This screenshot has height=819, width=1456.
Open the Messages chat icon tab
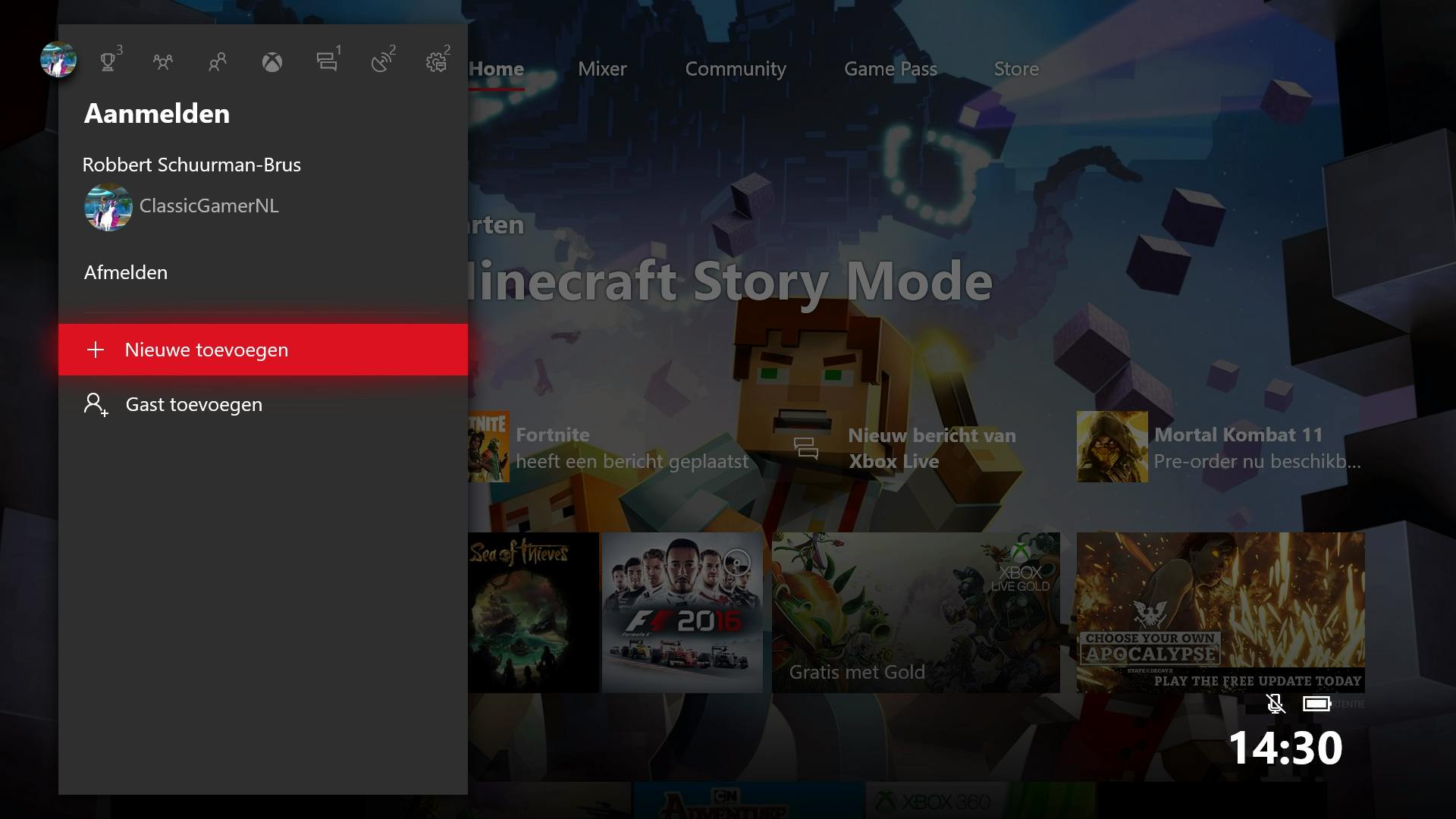(x=327, y=61)
